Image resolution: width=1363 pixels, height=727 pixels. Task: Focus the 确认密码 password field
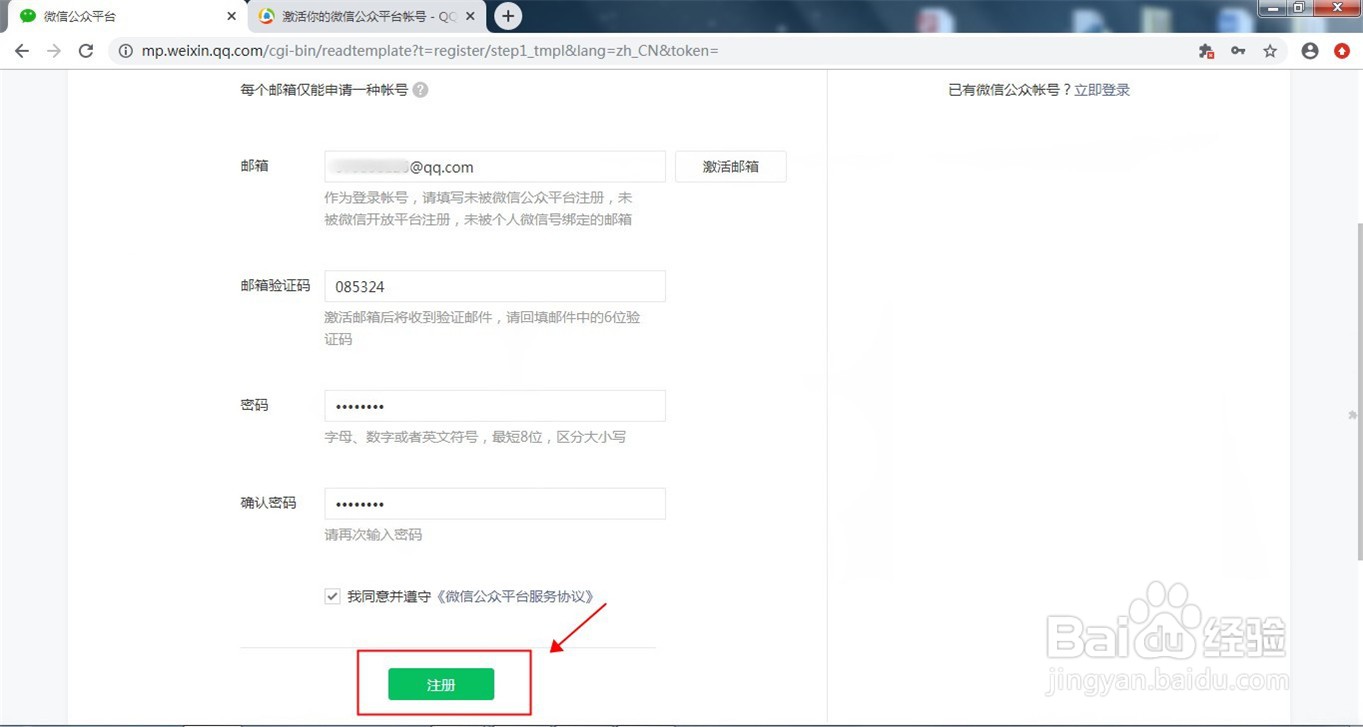tap(495, 504)
